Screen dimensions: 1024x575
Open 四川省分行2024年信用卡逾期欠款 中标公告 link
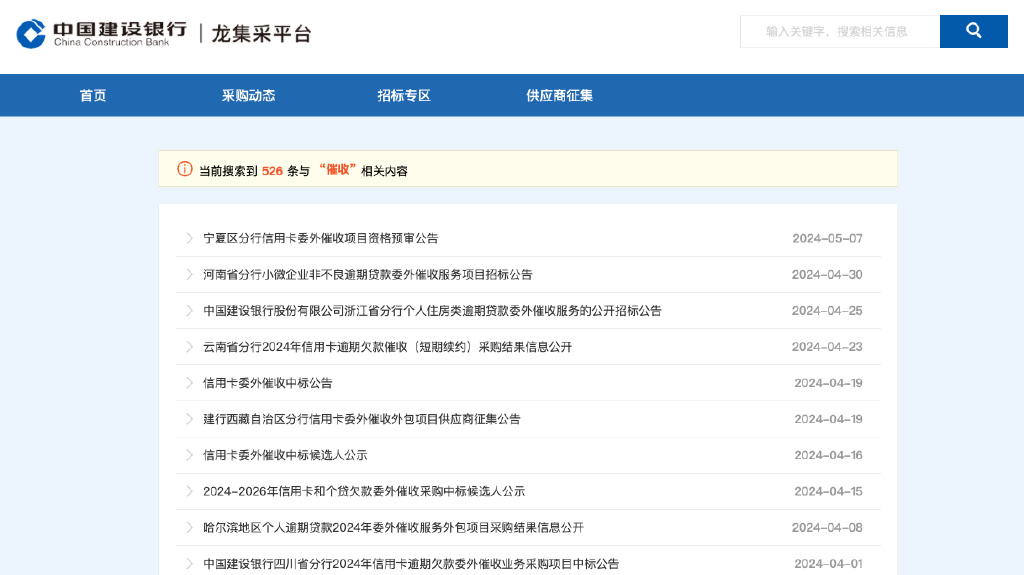[x=411, y=564]
